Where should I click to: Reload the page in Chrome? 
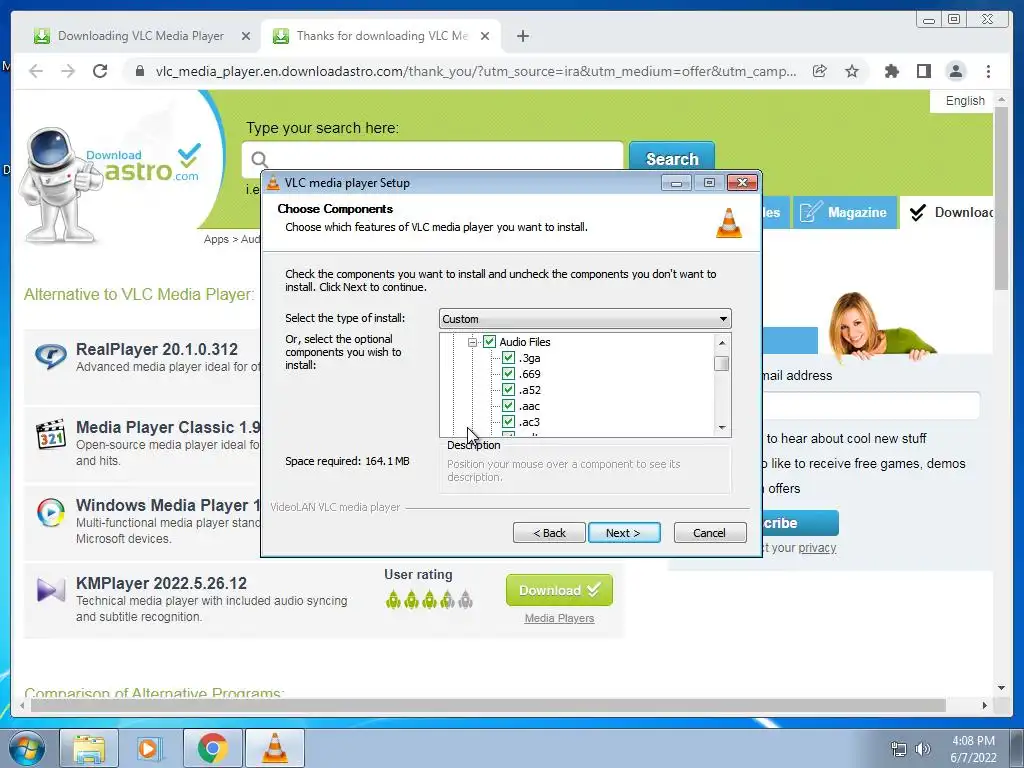click(x=100, y=71)
